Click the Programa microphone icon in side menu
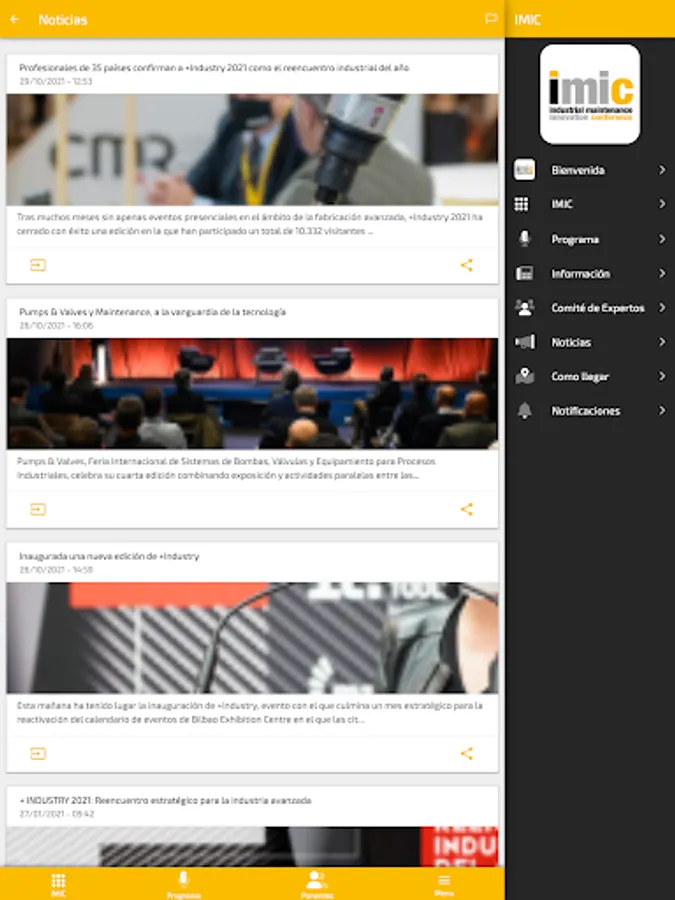The width and height of the screenshot is (675, 900). (x=524, y=239)
